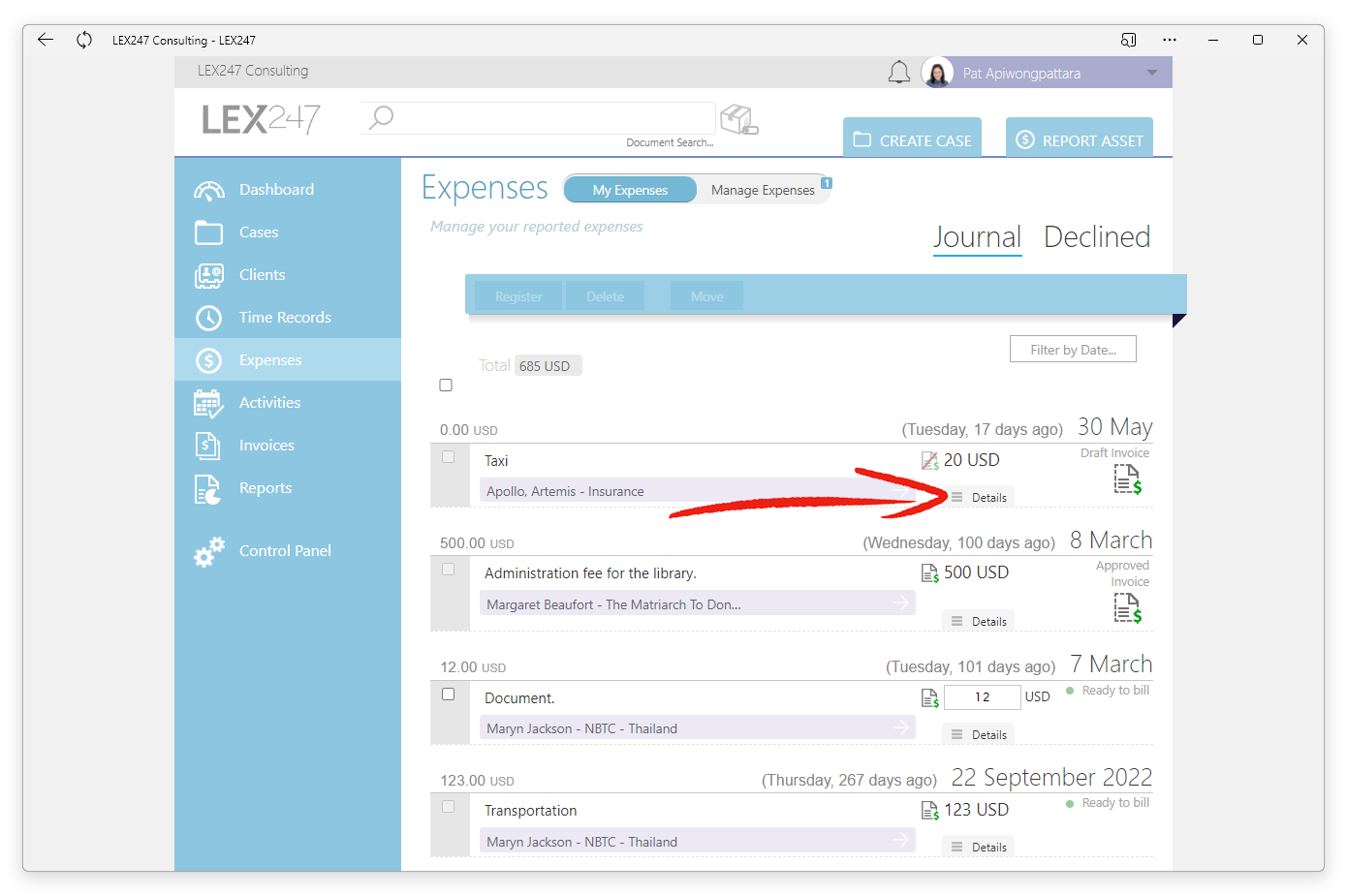Viewport: 1347px width, 896px height.
Task: Open the three-dots more menu
Action: (1170, 40)
